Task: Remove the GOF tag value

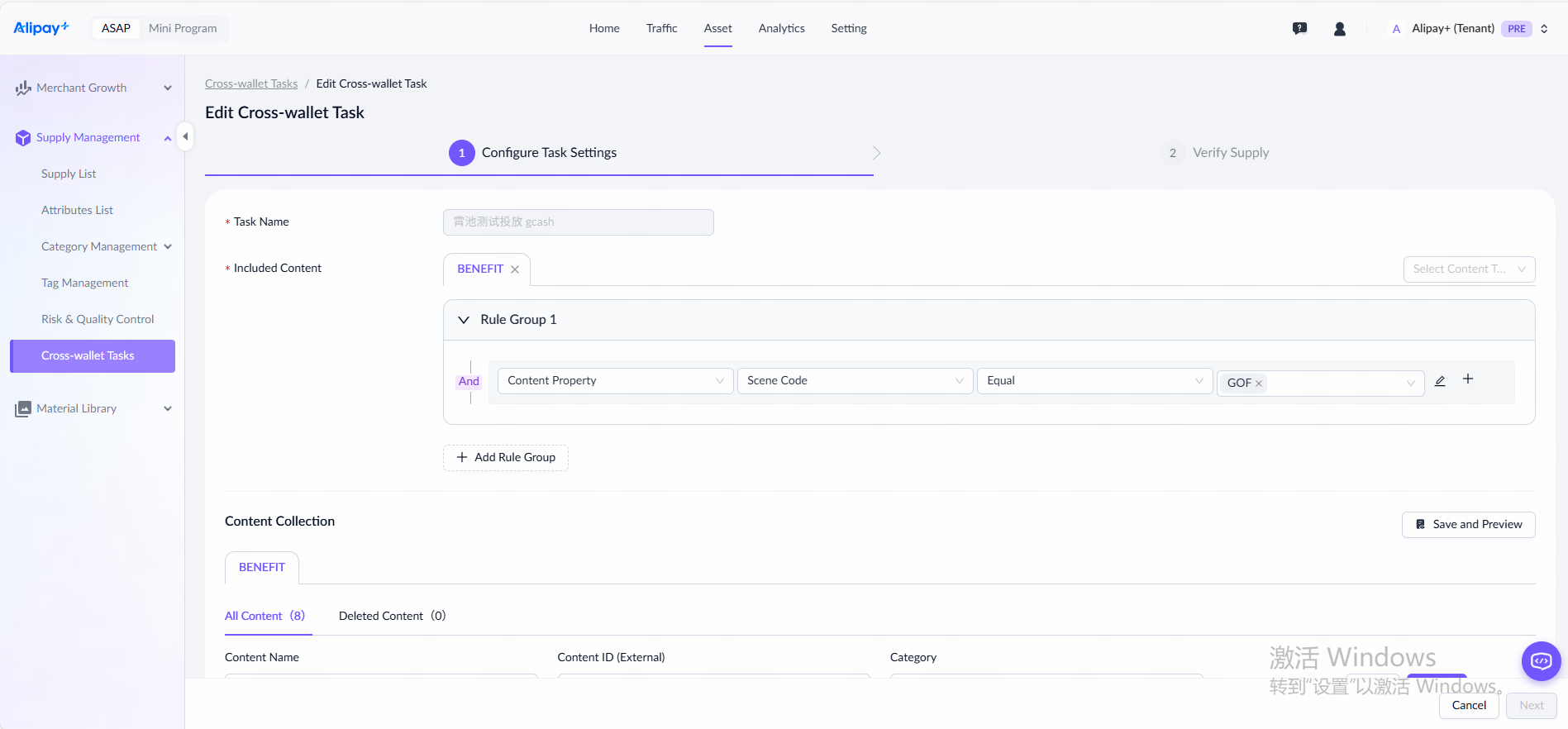Action: [1259, 384]
